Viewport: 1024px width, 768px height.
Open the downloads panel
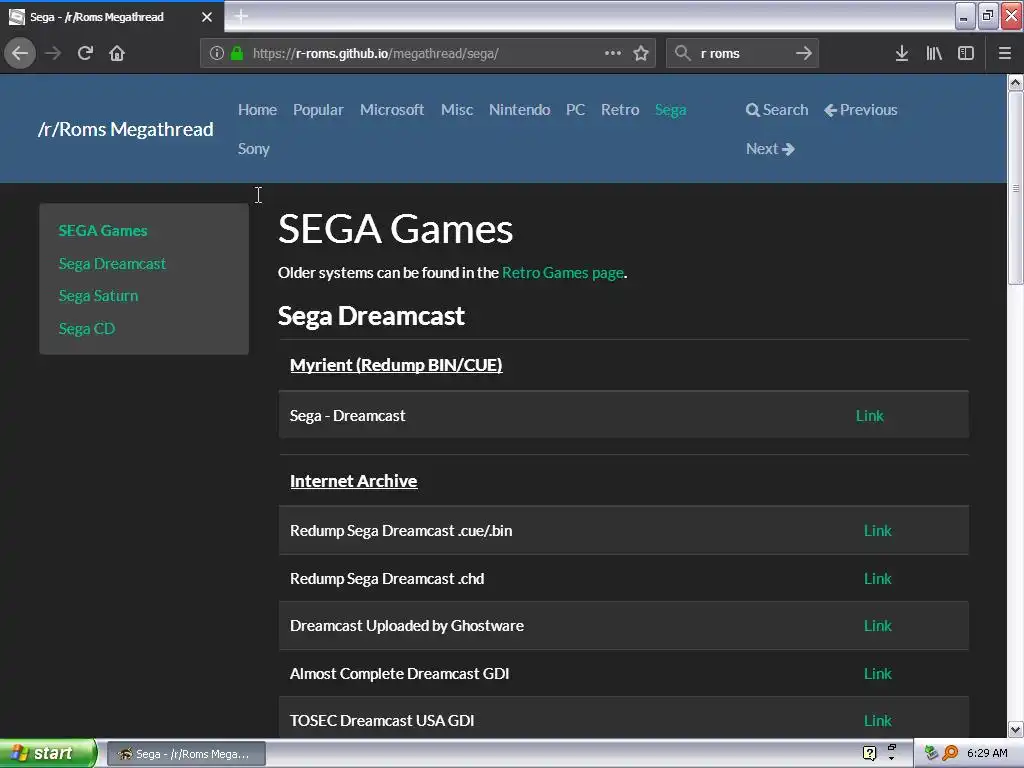(x=901, y=53)
